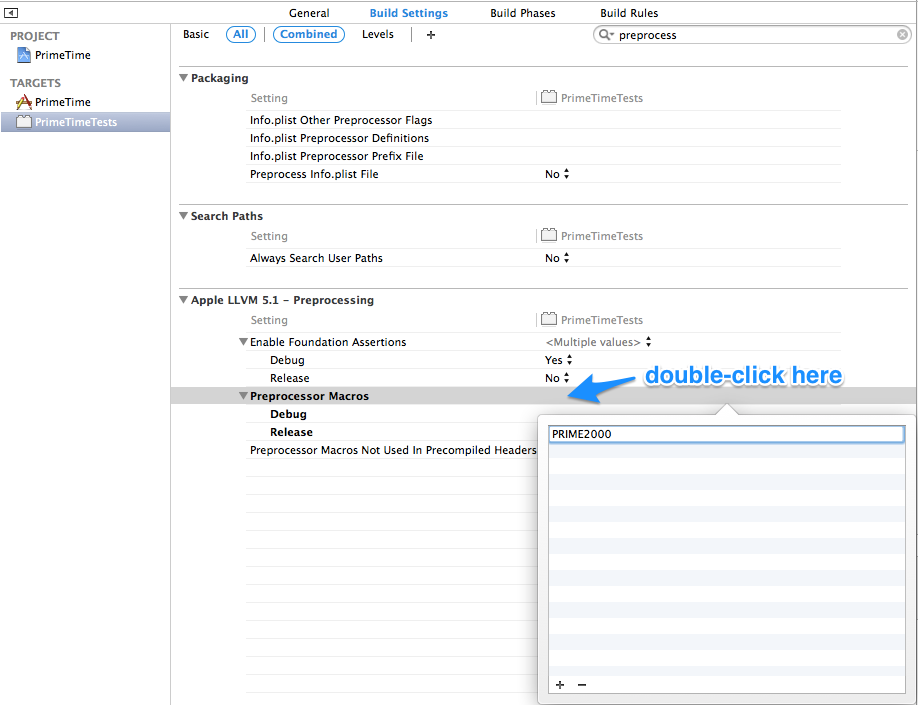Change Foundation Assertions Release value No
This screenshot has width=918, height=705.
pyautogui.click(x=557, y=378)
